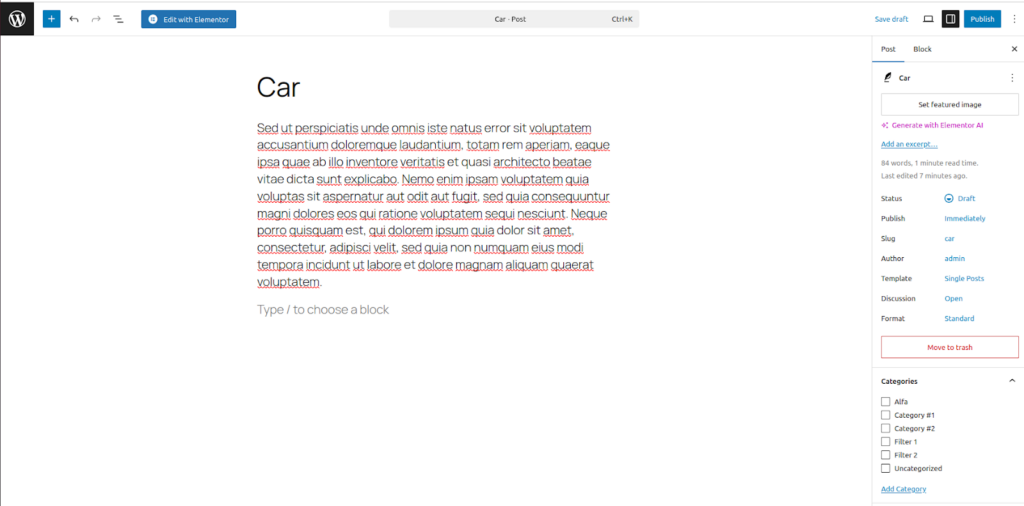Click the Edit with Elementor button
The width and height of the screenshot is (1024, 506).
point(189,19)
